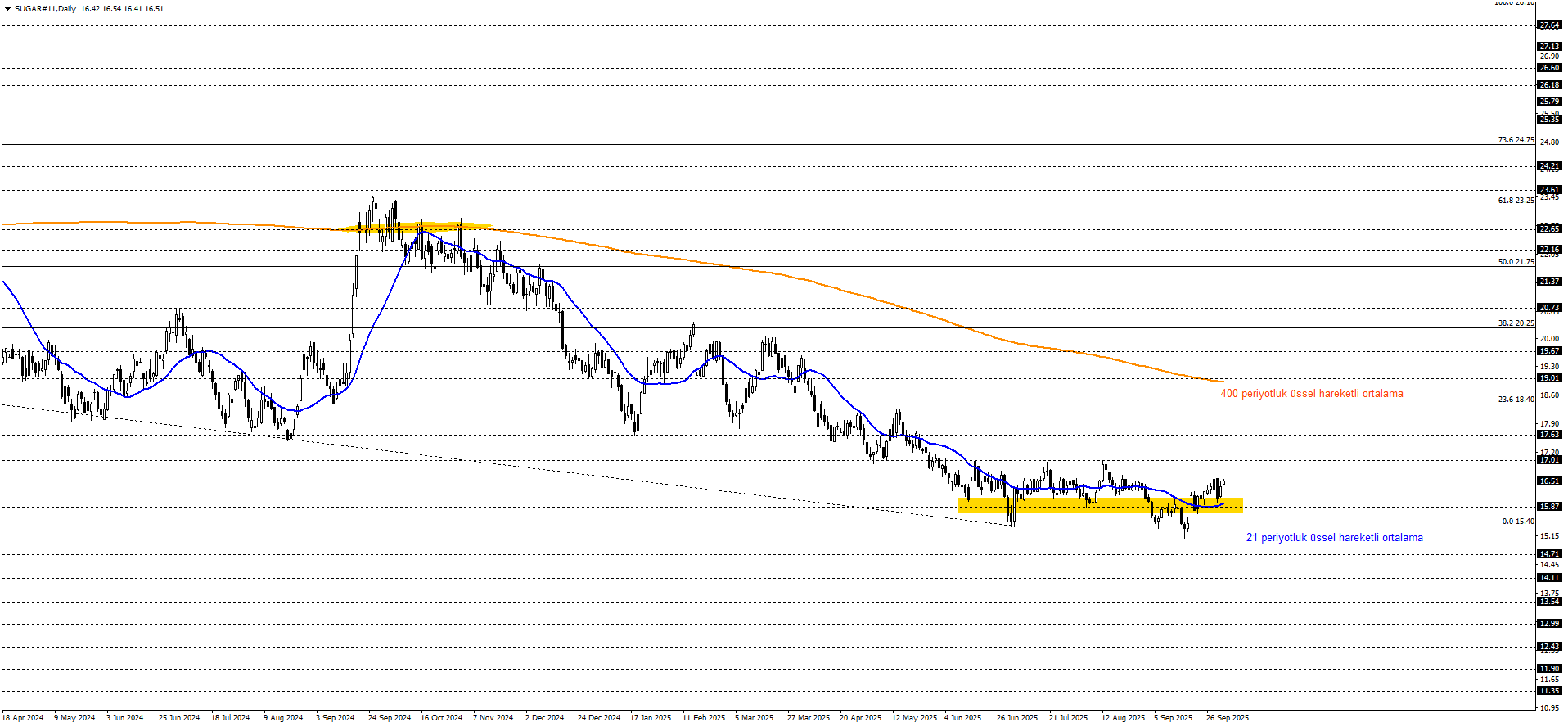
Task: Click the 50.0 Fibonacci level label at 21.75
Action: 1516,262
